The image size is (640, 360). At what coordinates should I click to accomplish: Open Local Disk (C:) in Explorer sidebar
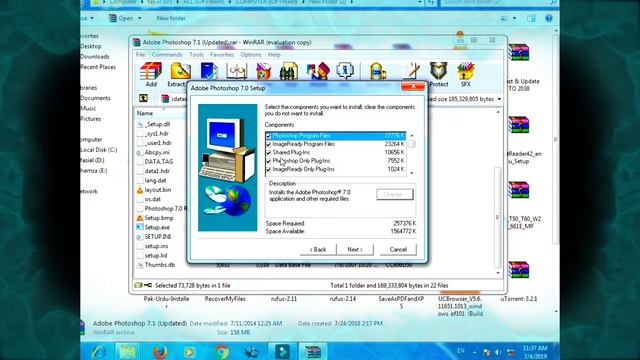99,150
